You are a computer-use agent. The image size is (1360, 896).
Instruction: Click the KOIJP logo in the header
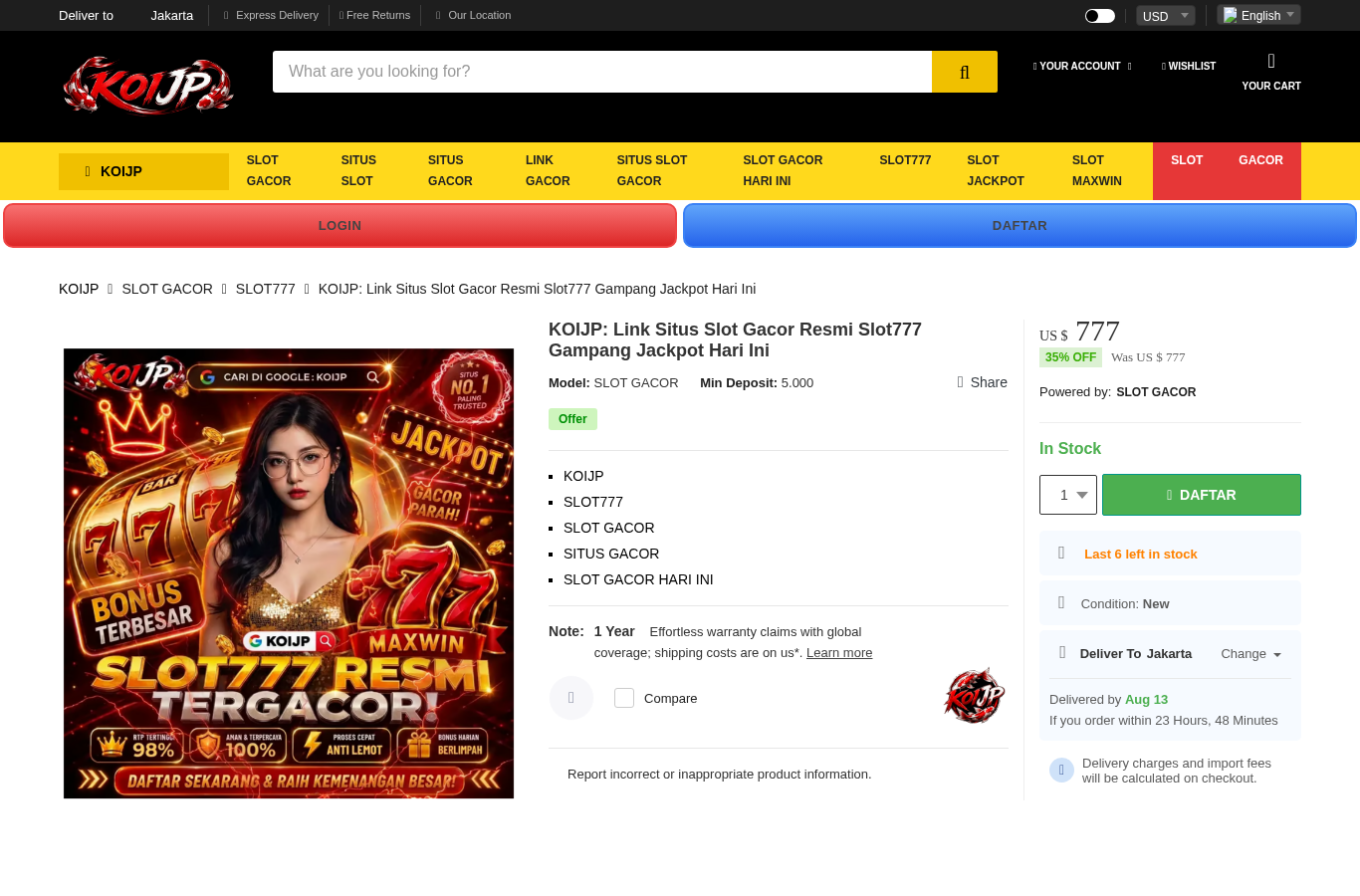pos(148,86)
